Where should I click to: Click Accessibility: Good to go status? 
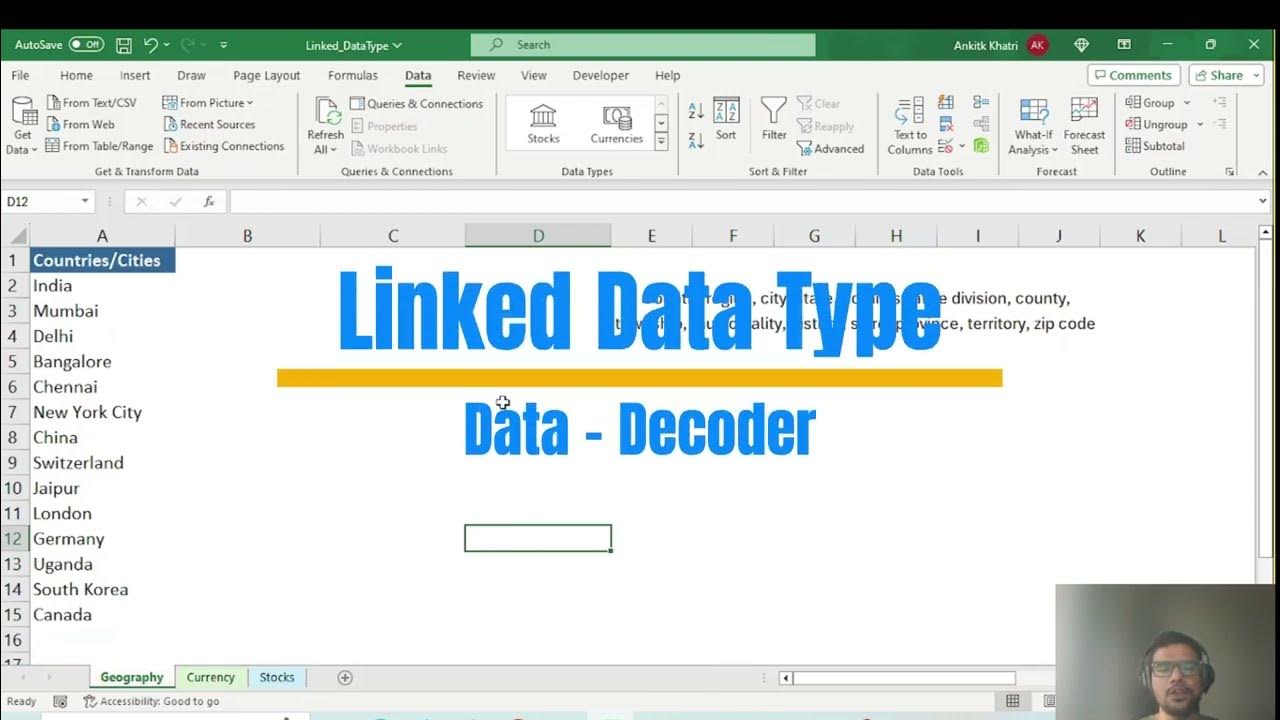tap(151, 701)
